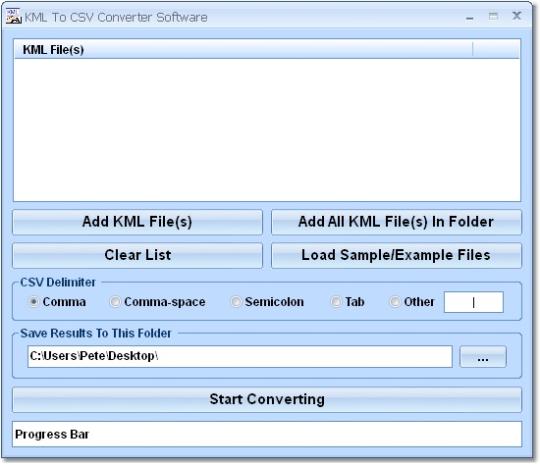Close the KML To CSV Converter window
This screenshot has width=540, height=465.
pos(517,16)
